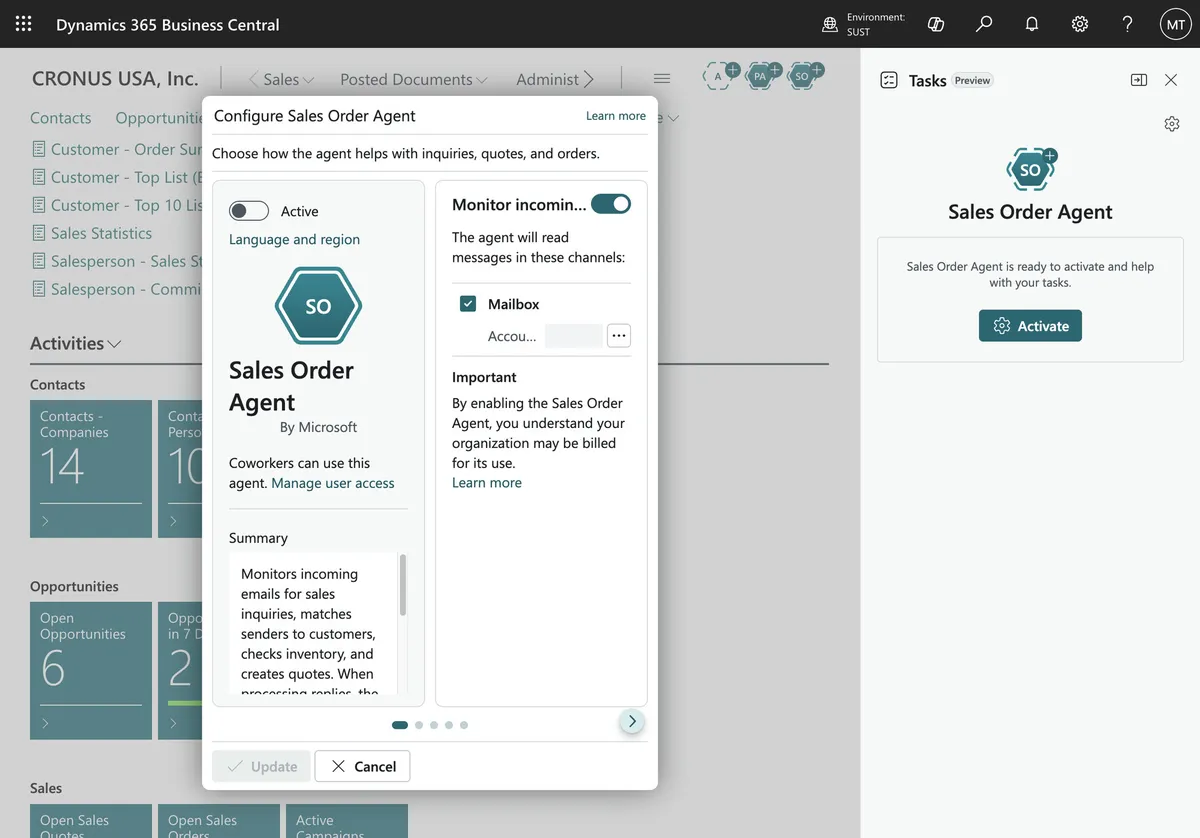Open the Contacts menu item

(x=61, y=118)
